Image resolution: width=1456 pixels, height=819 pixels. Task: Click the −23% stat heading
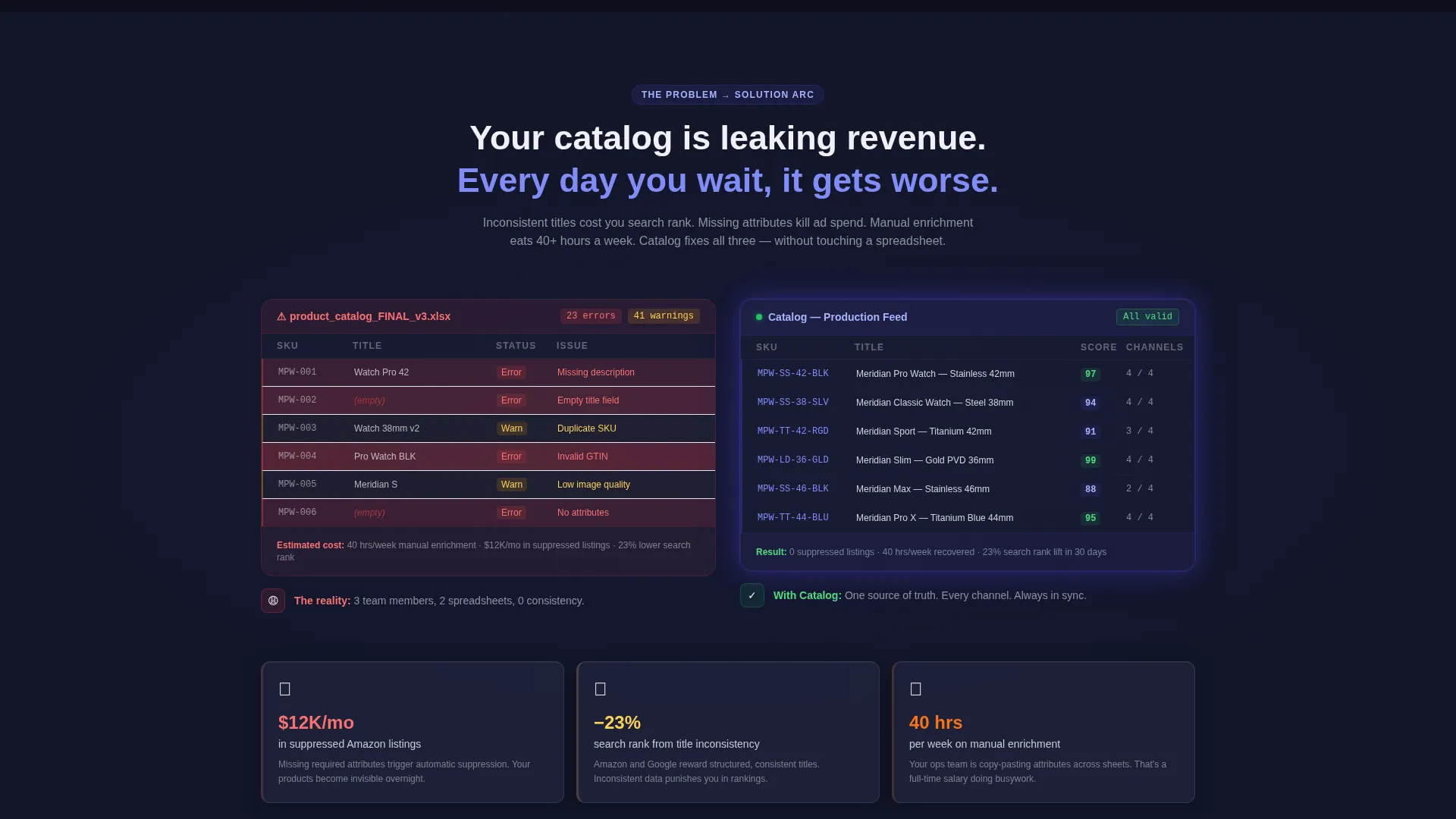[x=617, y=723]
